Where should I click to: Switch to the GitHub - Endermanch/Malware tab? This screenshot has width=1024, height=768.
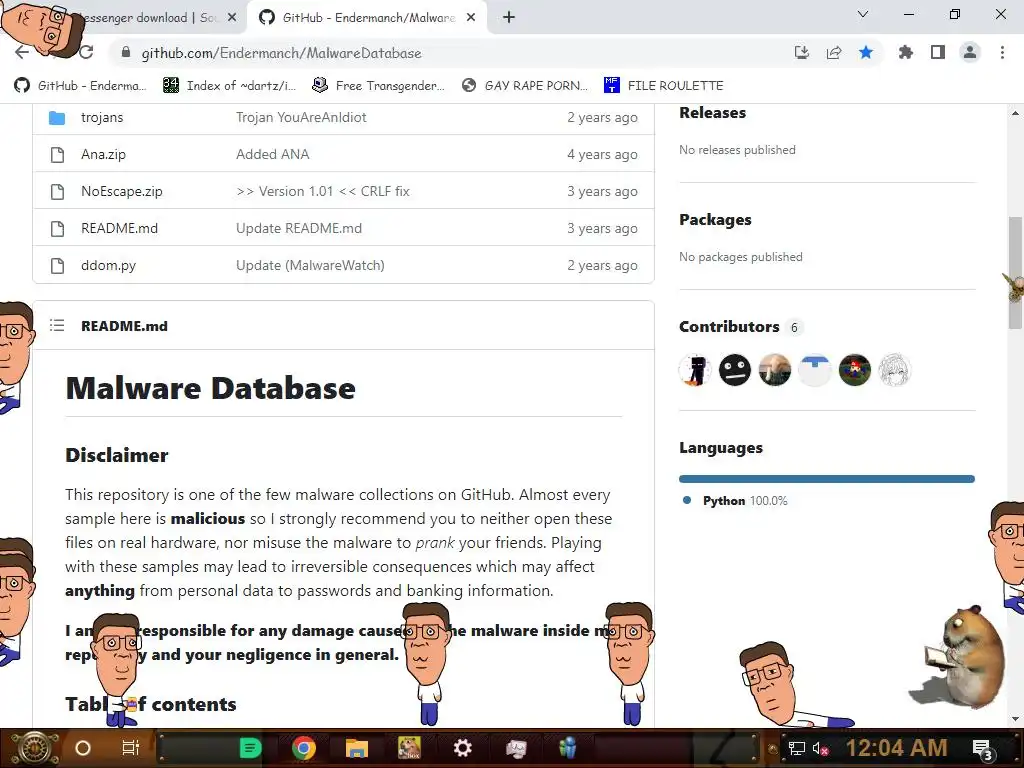coord(368,18)
